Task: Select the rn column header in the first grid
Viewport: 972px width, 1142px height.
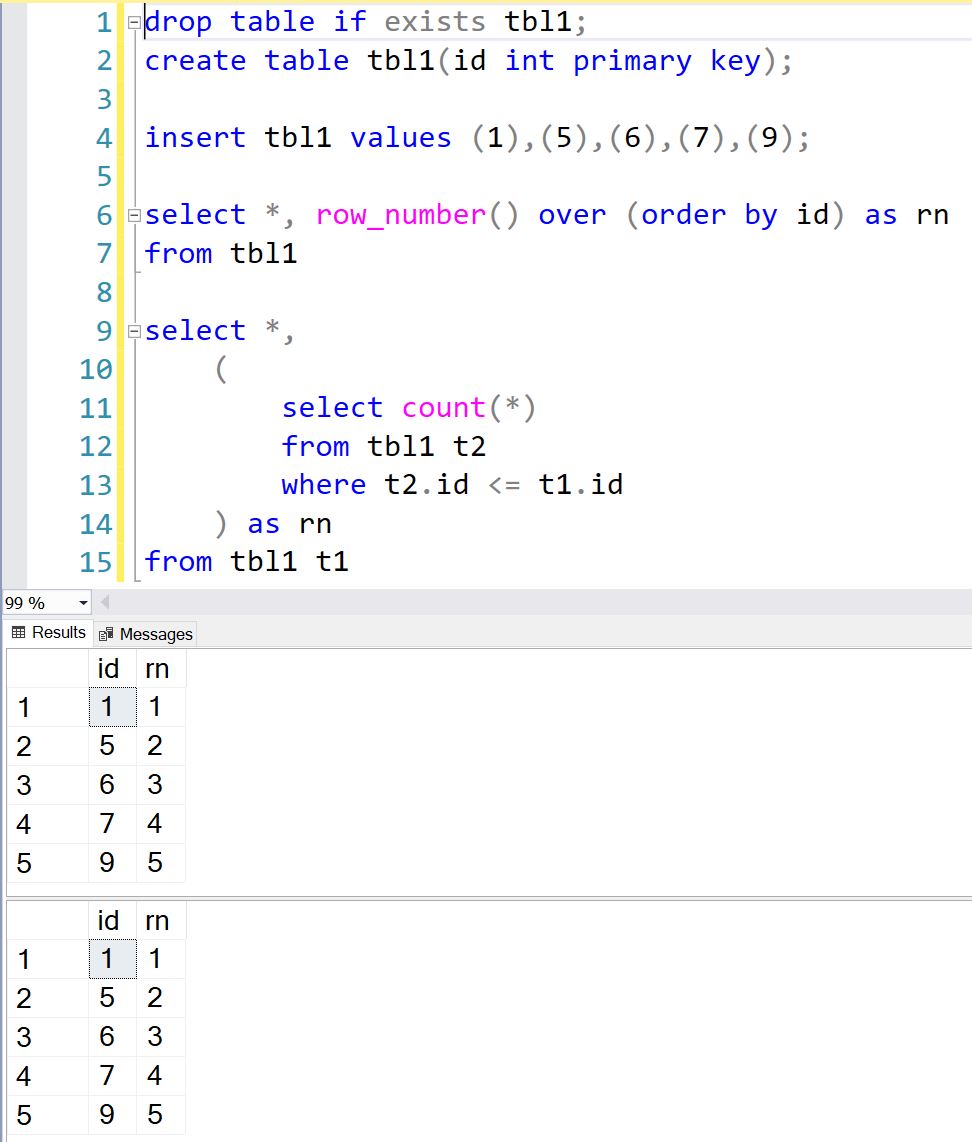Action: (x=158, y=669)
